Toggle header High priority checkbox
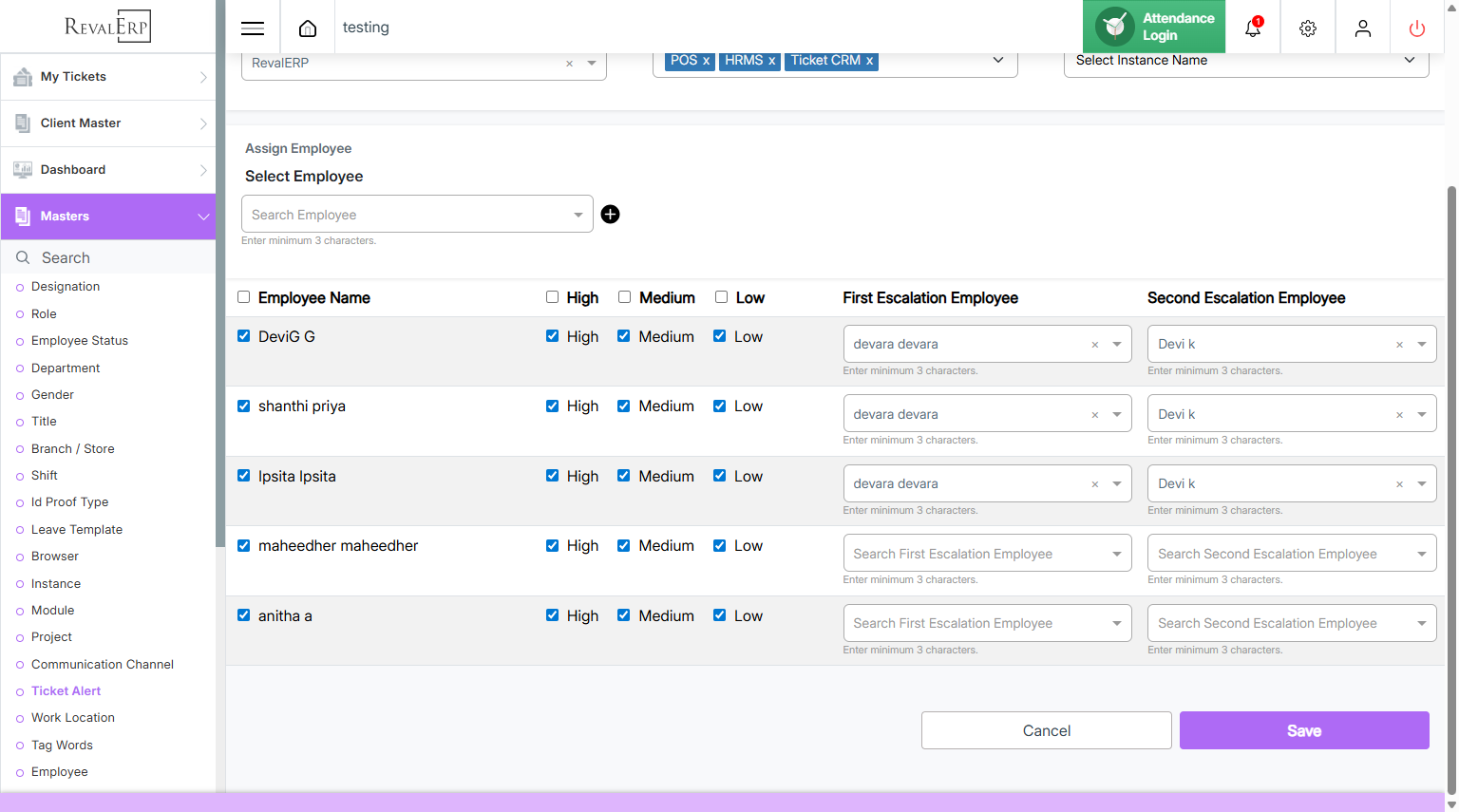The height and width of the screenshot is (812, 1459). click(552, 297)
